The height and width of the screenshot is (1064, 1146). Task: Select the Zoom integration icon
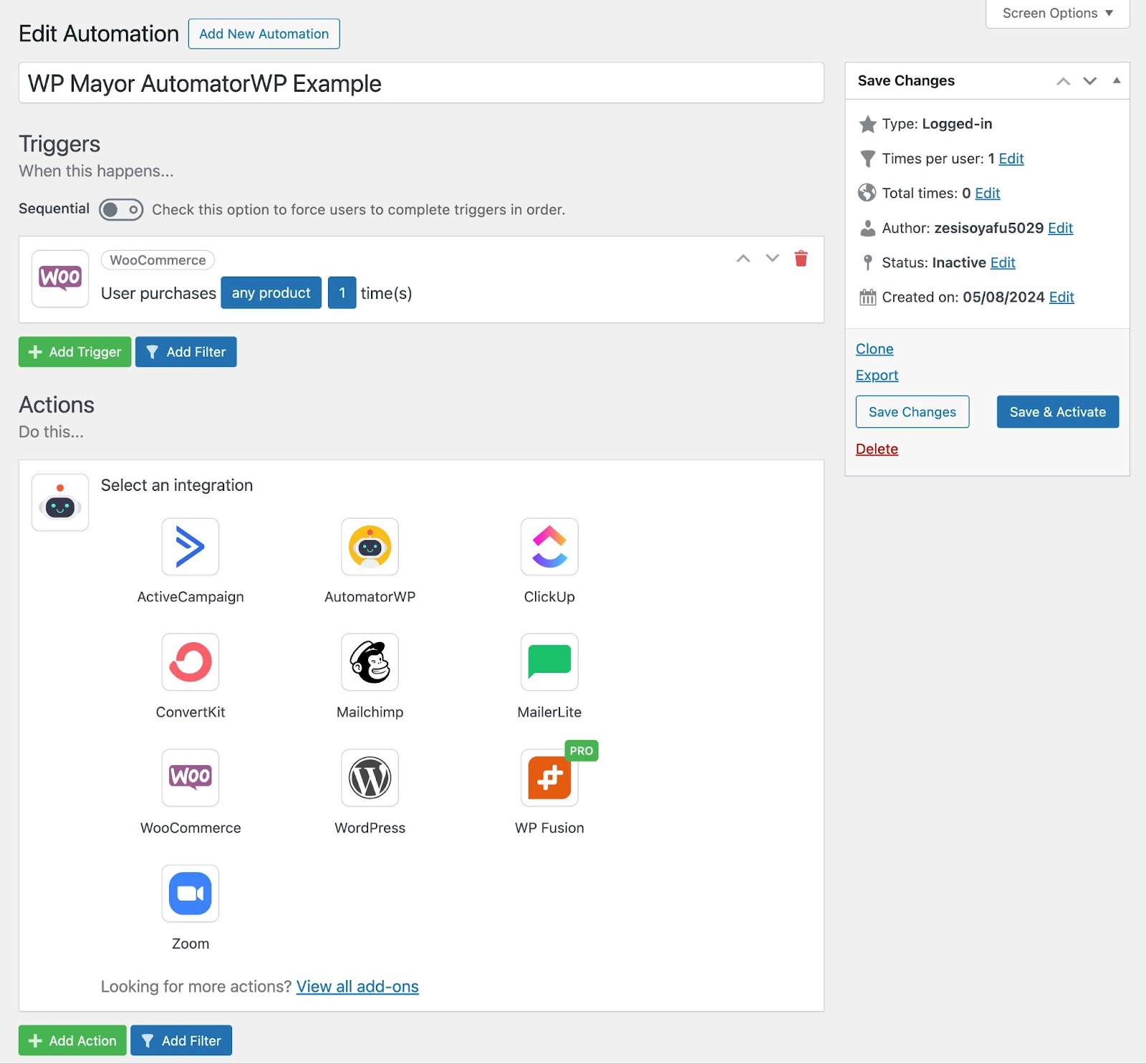pyautogui.click(x=190, y=893)
